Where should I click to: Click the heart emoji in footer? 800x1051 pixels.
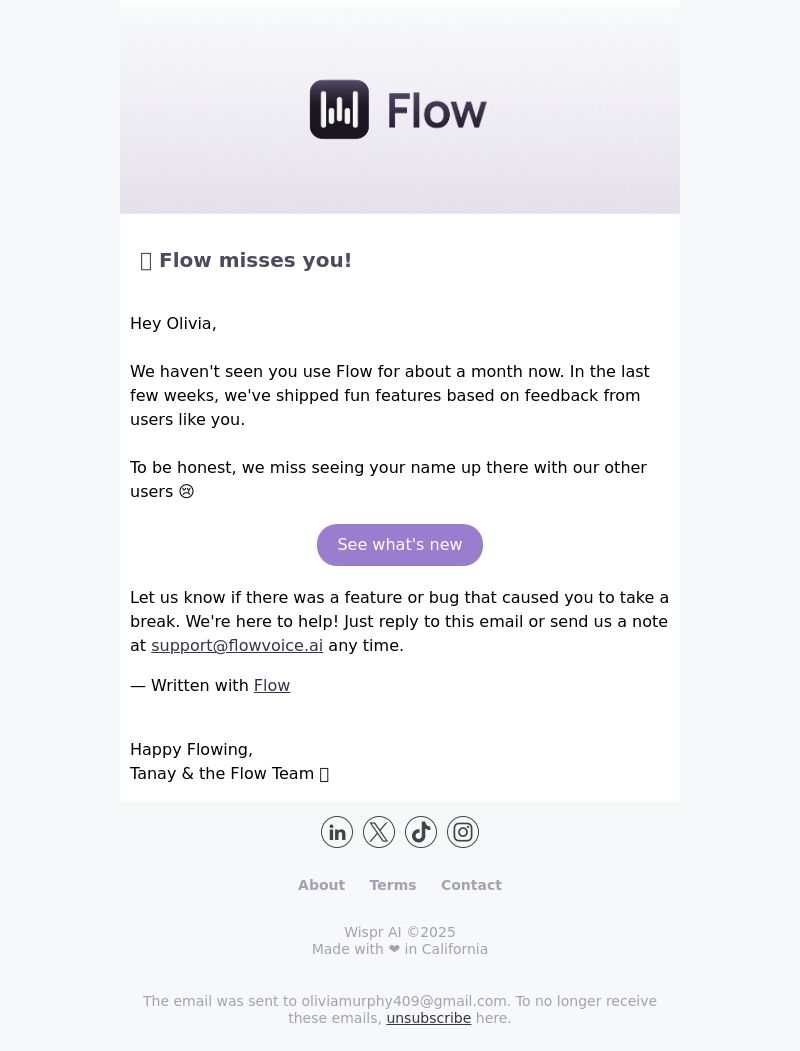point(394,949)
